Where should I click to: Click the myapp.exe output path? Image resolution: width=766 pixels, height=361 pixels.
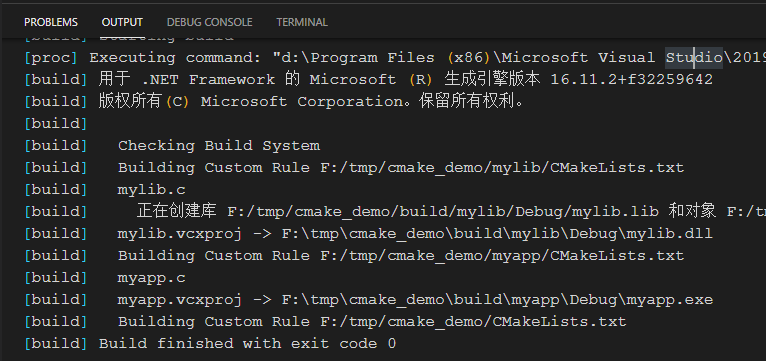(497, 299)
